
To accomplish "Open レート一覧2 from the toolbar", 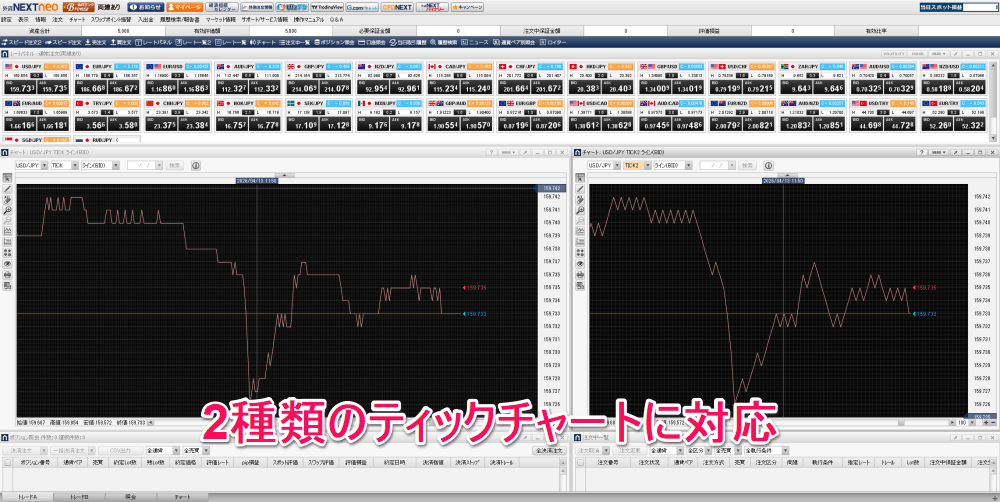I will [x=193, y=42].
